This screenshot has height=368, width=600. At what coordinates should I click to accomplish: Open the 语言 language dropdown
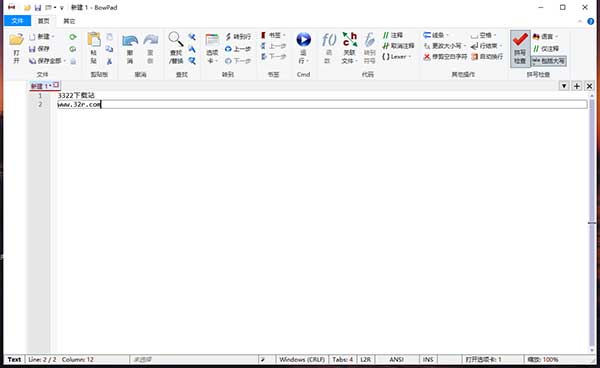click(x=545, y=37)
